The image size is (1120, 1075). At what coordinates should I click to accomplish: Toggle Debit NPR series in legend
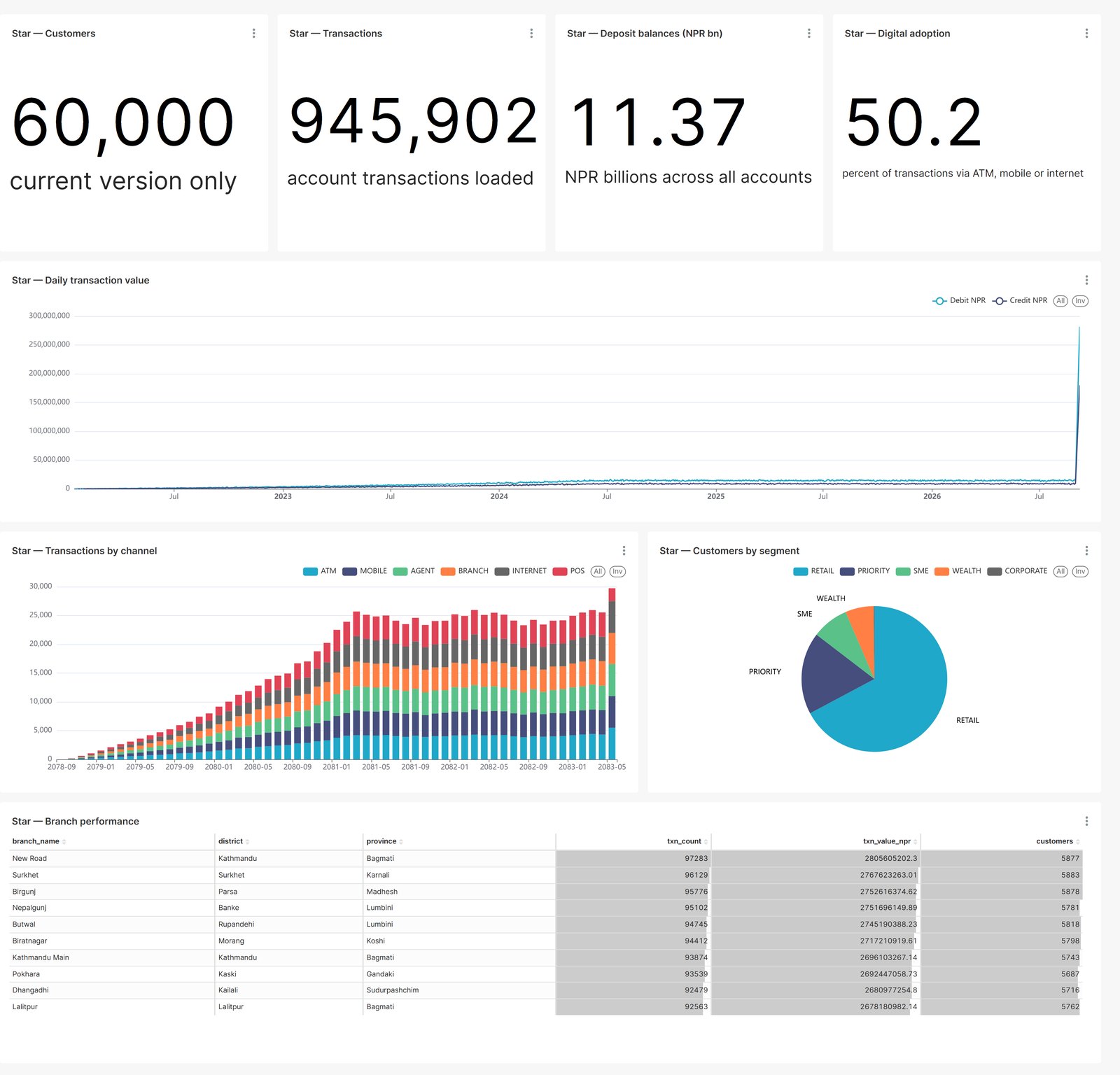(x=959, y=301)
